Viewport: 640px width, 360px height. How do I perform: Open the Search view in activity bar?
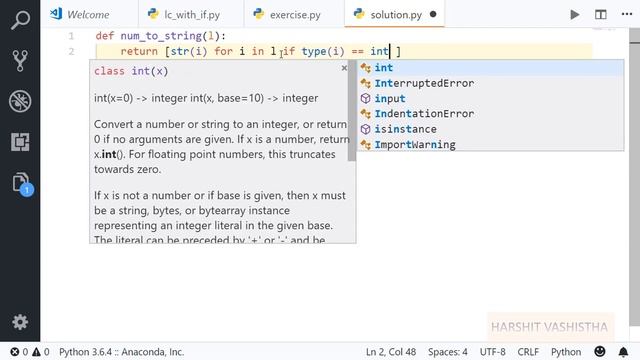(x=20, y=20)
